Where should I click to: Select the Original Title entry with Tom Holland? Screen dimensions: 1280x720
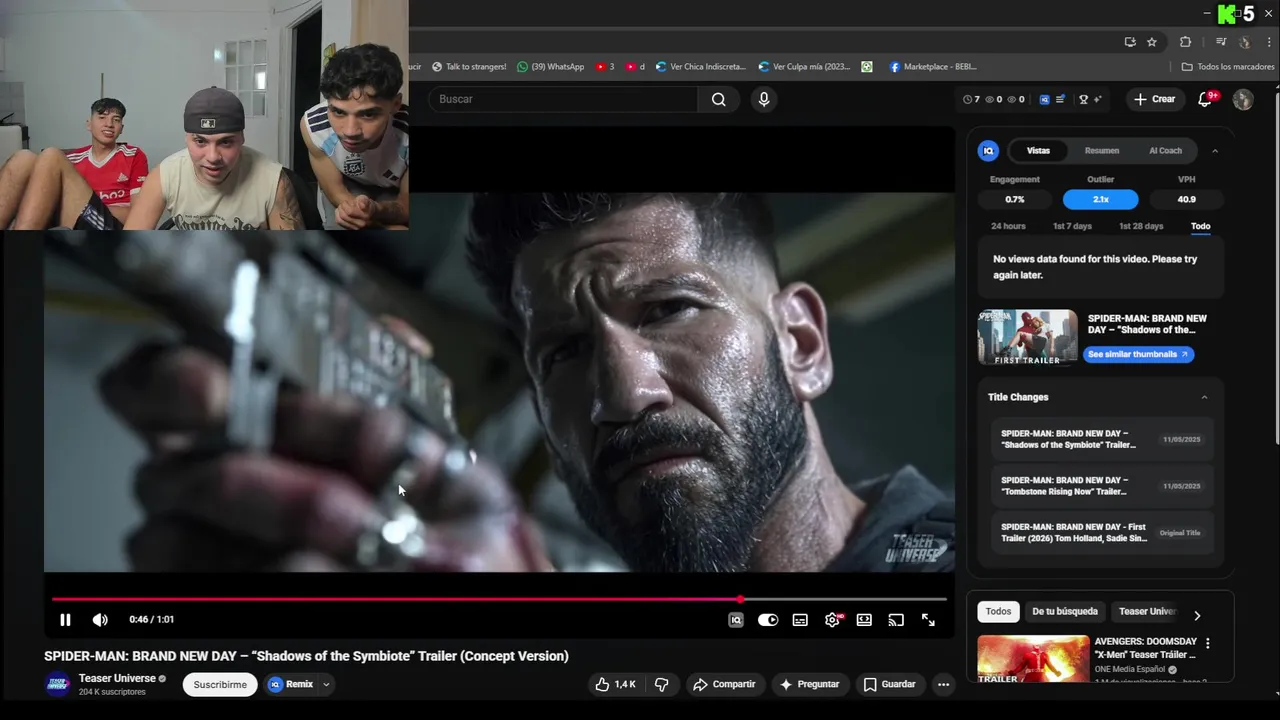1101,532
